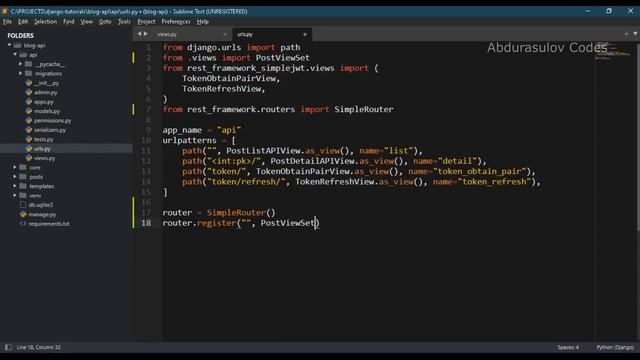Click the Python icon beside manage.py
This screenshot has width=640, height=360.
tap(23, 214)
